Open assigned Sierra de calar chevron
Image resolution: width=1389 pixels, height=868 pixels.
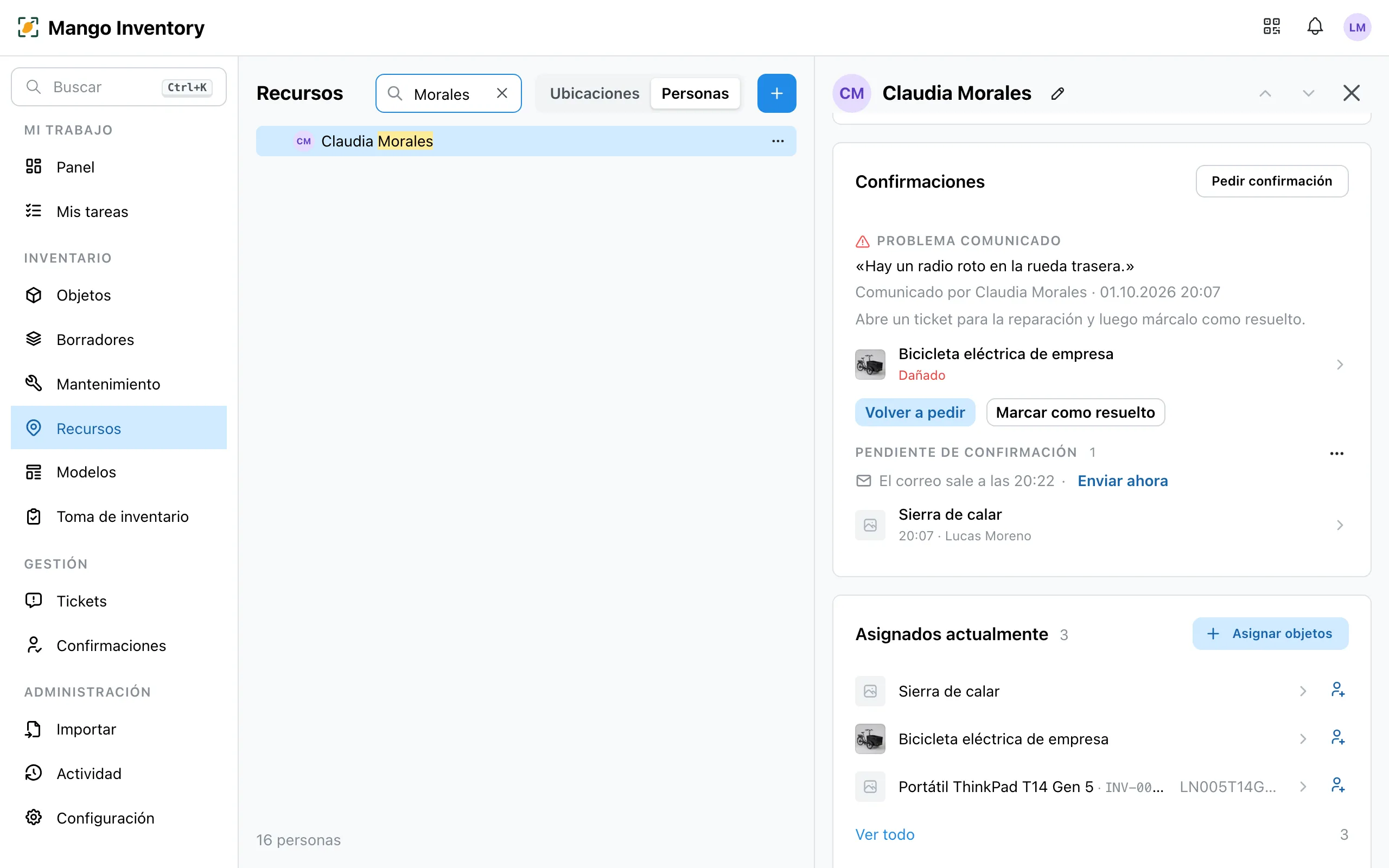(x=1303, y=691)
